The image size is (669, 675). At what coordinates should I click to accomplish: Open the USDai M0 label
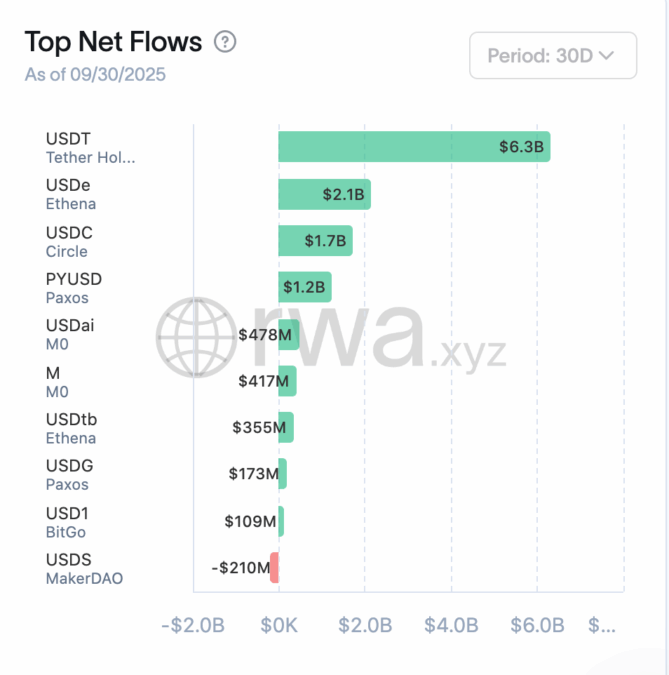(x=70, y=334)
